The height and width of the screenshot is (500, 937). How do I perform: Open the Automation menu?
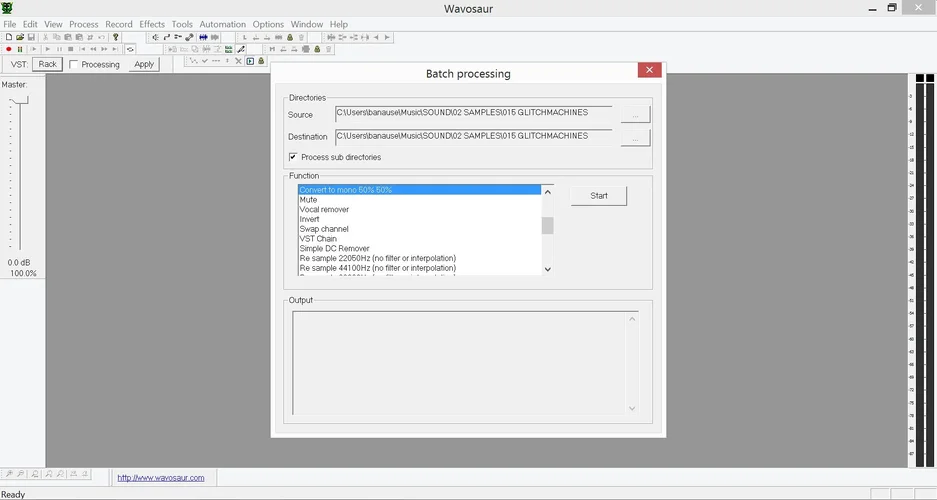[x=222, y=24]
